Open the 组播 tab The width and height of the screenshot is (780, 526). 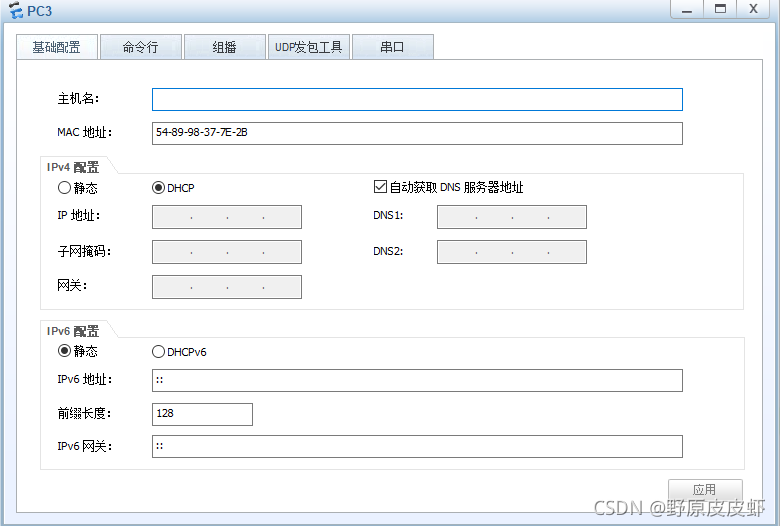[x=224, y=47]
